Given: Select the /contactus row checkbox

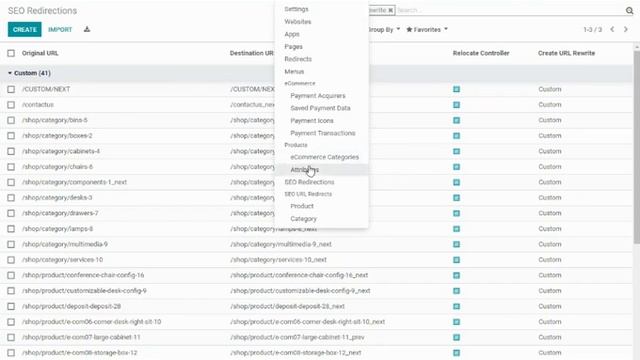Looking at the screenshot, I should [x=11, y=104].
